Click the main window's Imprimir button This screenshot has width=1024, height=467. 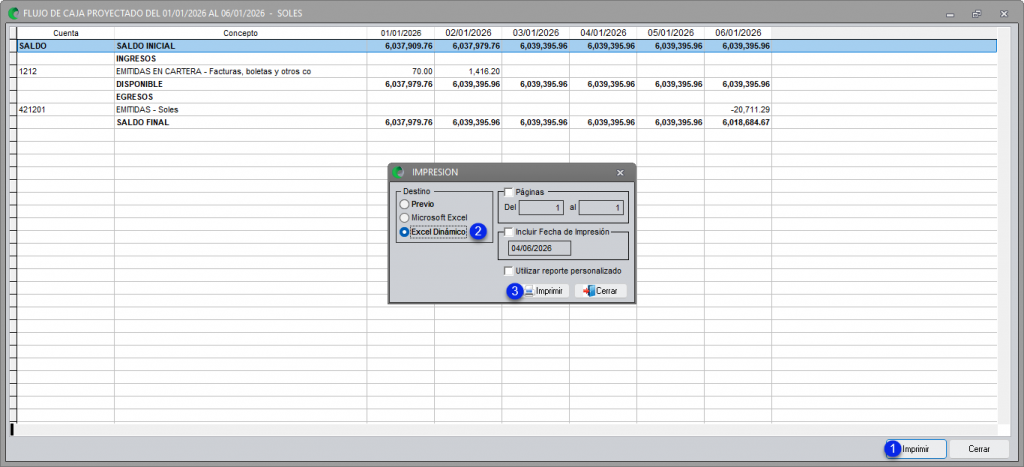pyautogui.click(x=915, y=449)
